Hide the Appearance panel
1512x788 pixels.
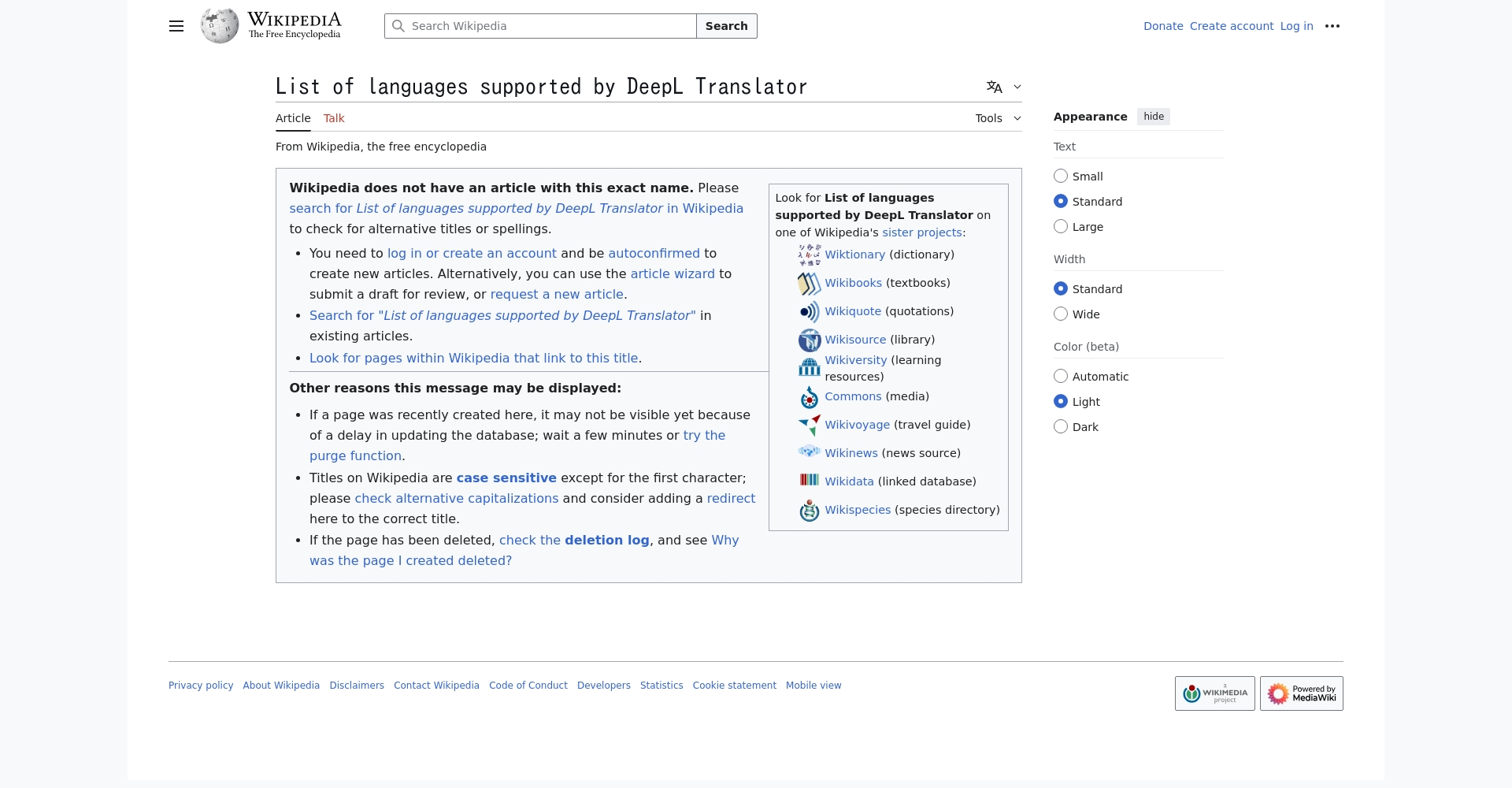tap(1154, 117)
